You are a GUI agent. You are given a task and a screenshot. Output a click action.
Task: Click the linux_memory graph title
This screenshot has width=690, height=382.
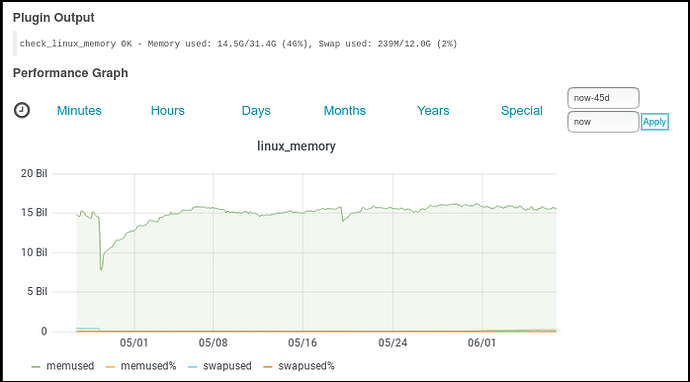(x=296, y=146)
